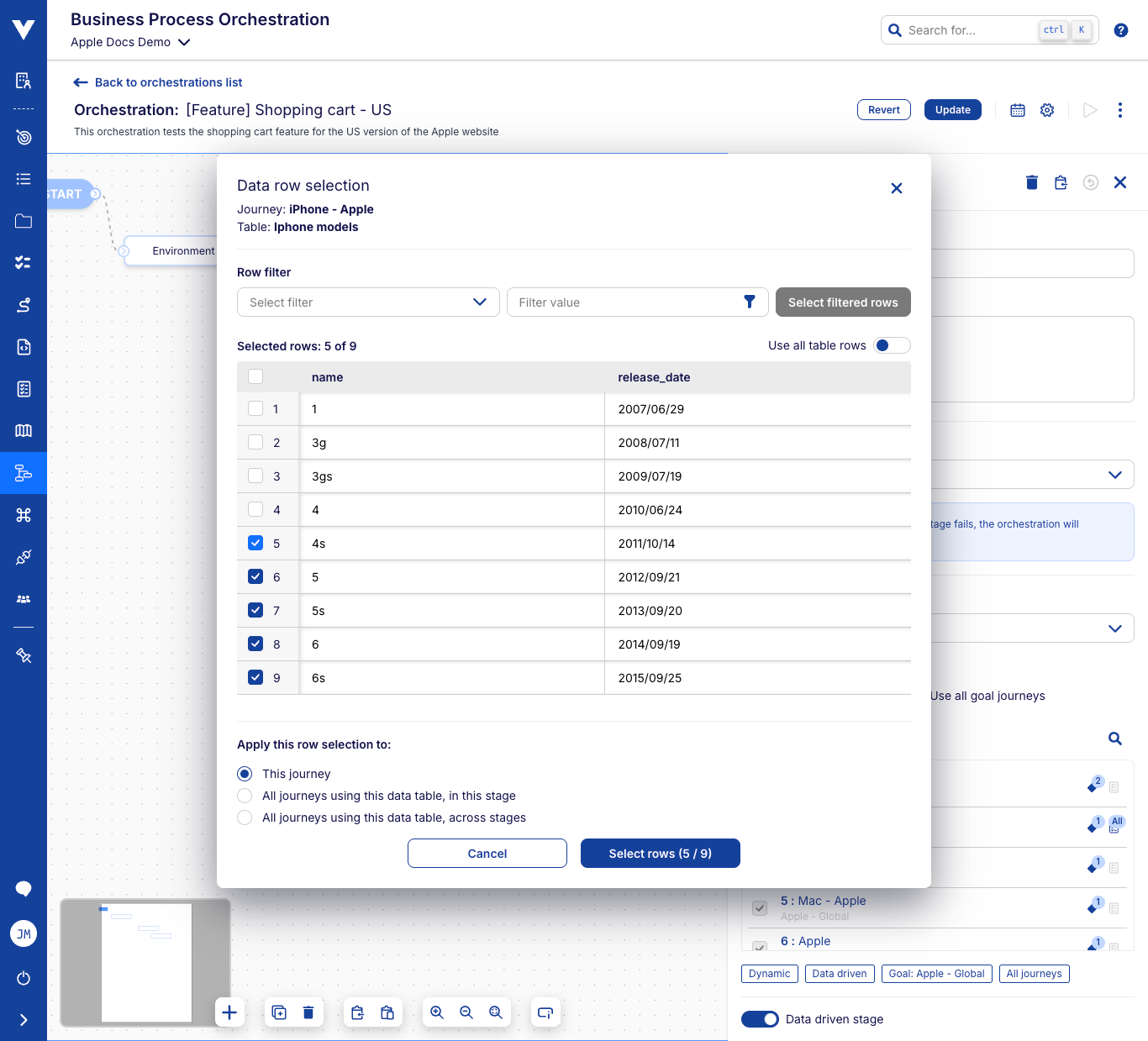Disable the Data driven stage switch
The height and width of the screenshot is (1041, 1148).
click(760, 1018)
